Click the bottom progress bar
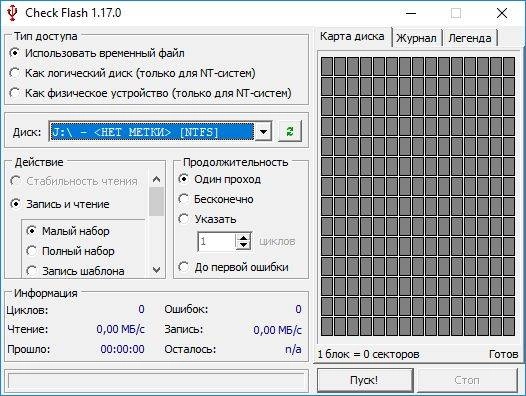The image size is (526, 396). click(156, 381)
